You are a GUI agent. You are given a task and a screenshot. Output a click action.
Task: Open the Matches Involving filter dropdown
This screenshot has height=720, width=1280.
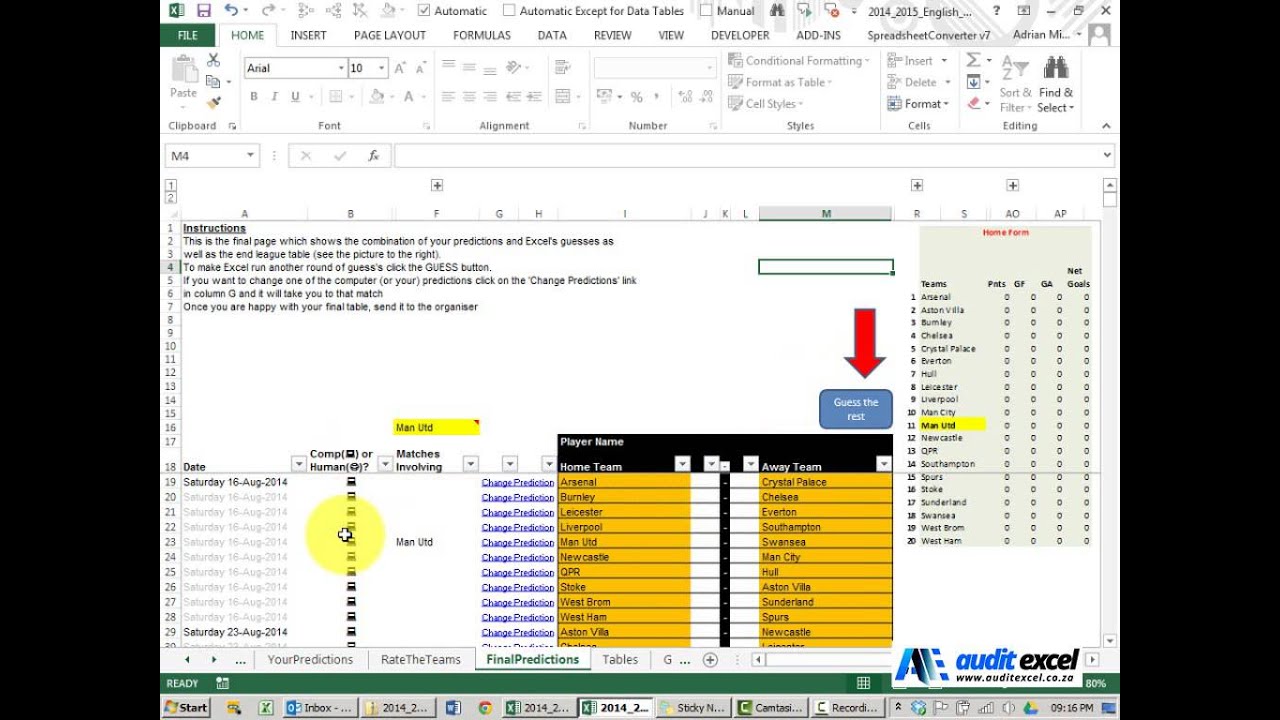point(470,464)
